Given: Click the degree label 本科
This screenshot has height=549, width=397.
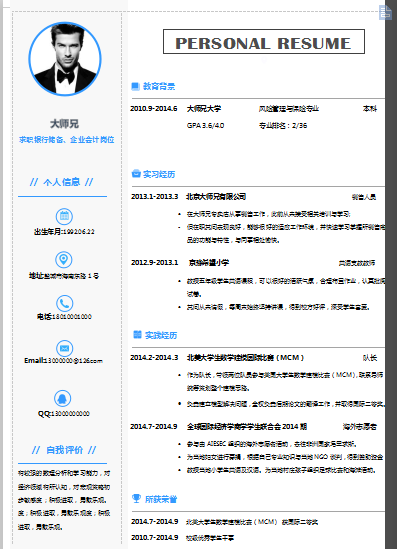Looking at the screenshot, I should 370,109.
